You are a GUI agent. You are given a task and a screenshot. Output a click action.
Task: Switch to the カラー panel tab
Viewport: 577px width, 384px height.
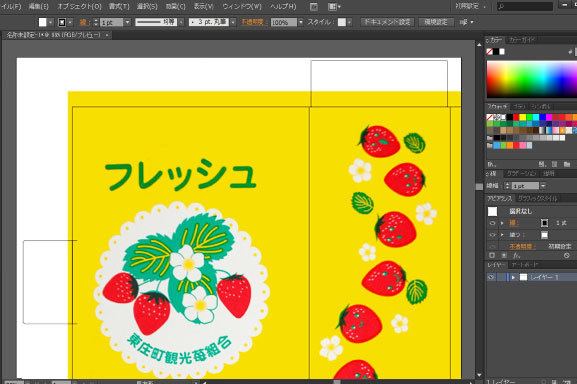(x=495, y=40)
